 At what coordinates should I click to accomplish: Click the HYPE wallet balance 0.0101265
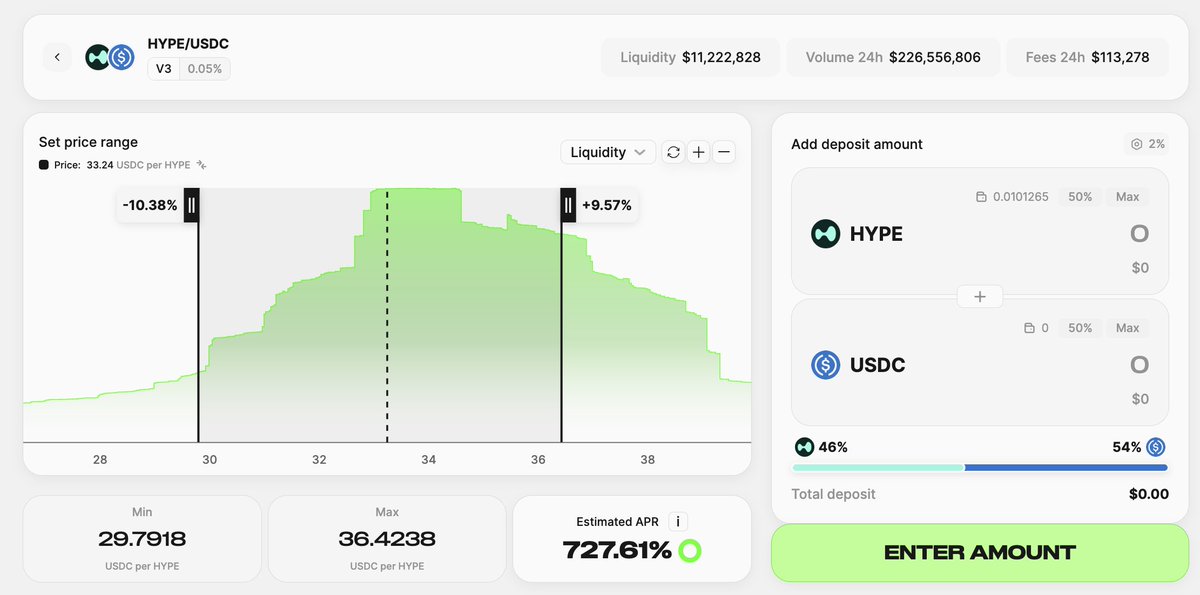[x=1012, y=197]
